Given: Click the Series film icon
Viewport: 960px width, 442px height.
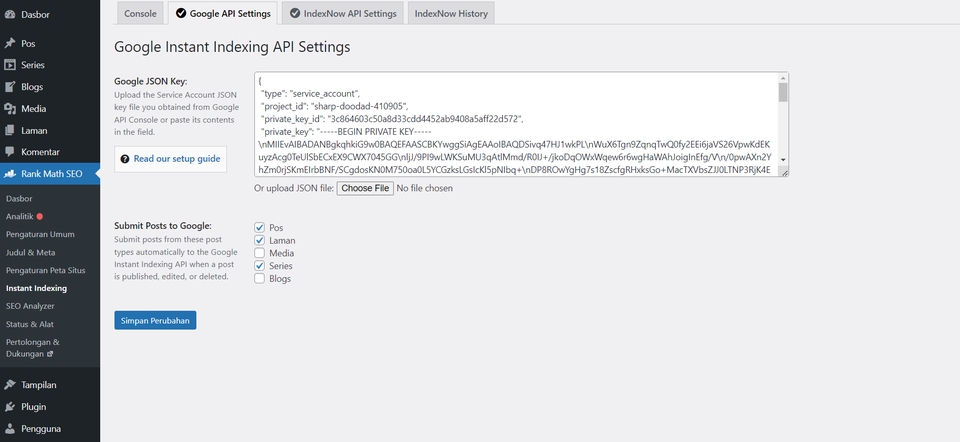Looking at the screenshot, I should click(9, 65).
